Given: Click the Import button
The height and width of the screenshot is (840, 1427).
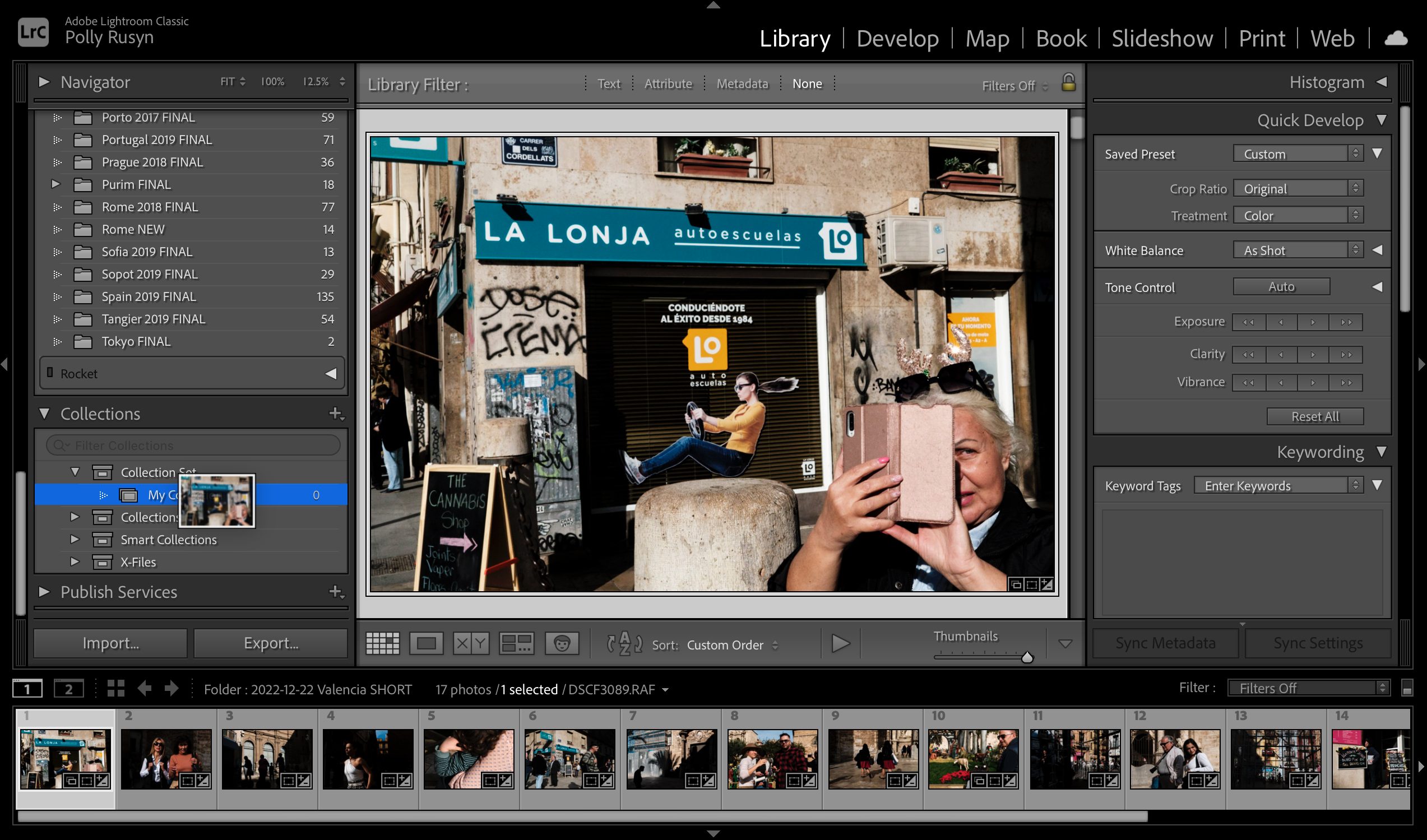Looking at the screenshot, I should (x=110, y=643).
